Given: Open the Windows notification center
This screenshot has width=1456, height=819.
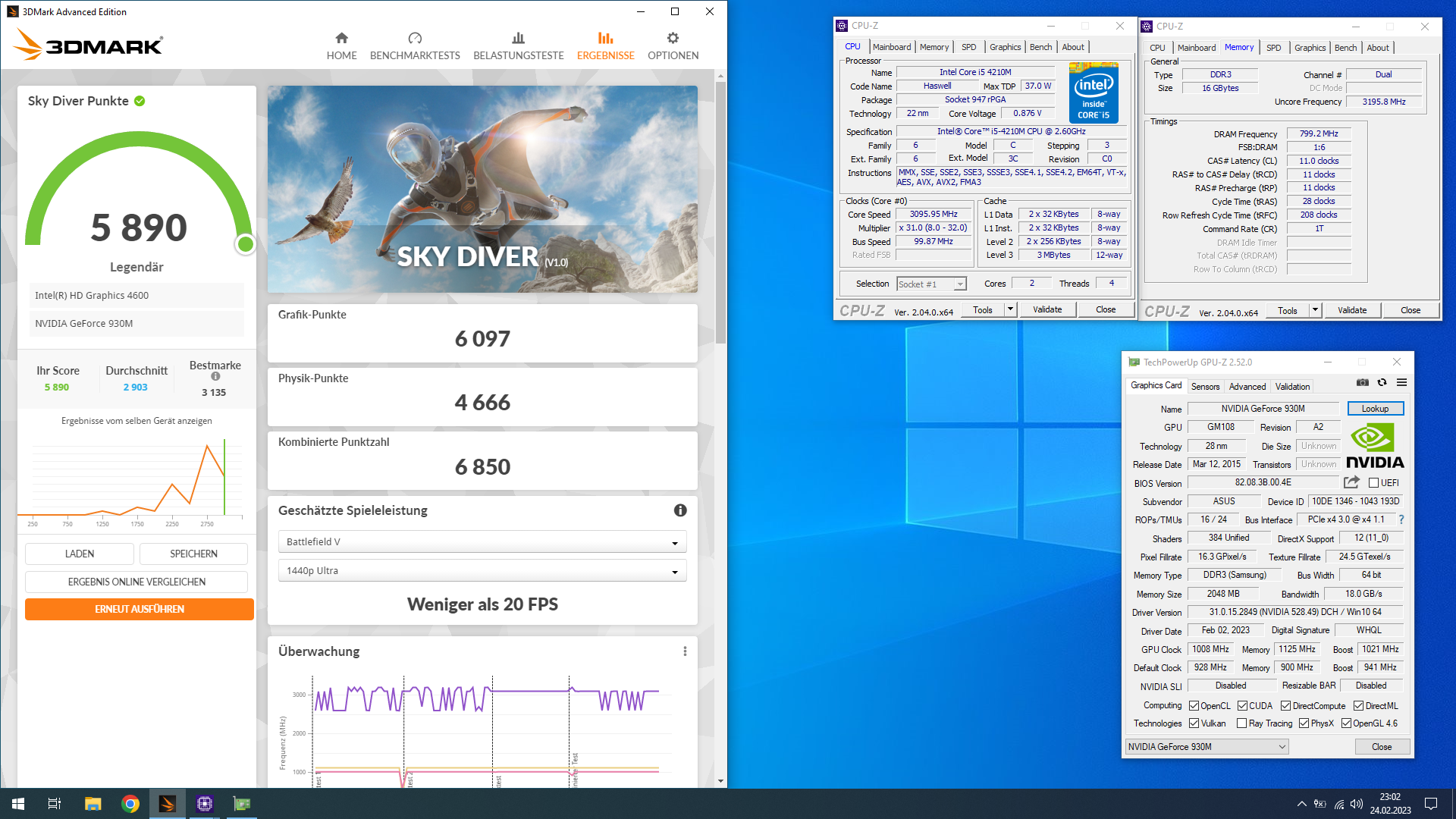Looking at the screenshot, I should pos(1431,804).
